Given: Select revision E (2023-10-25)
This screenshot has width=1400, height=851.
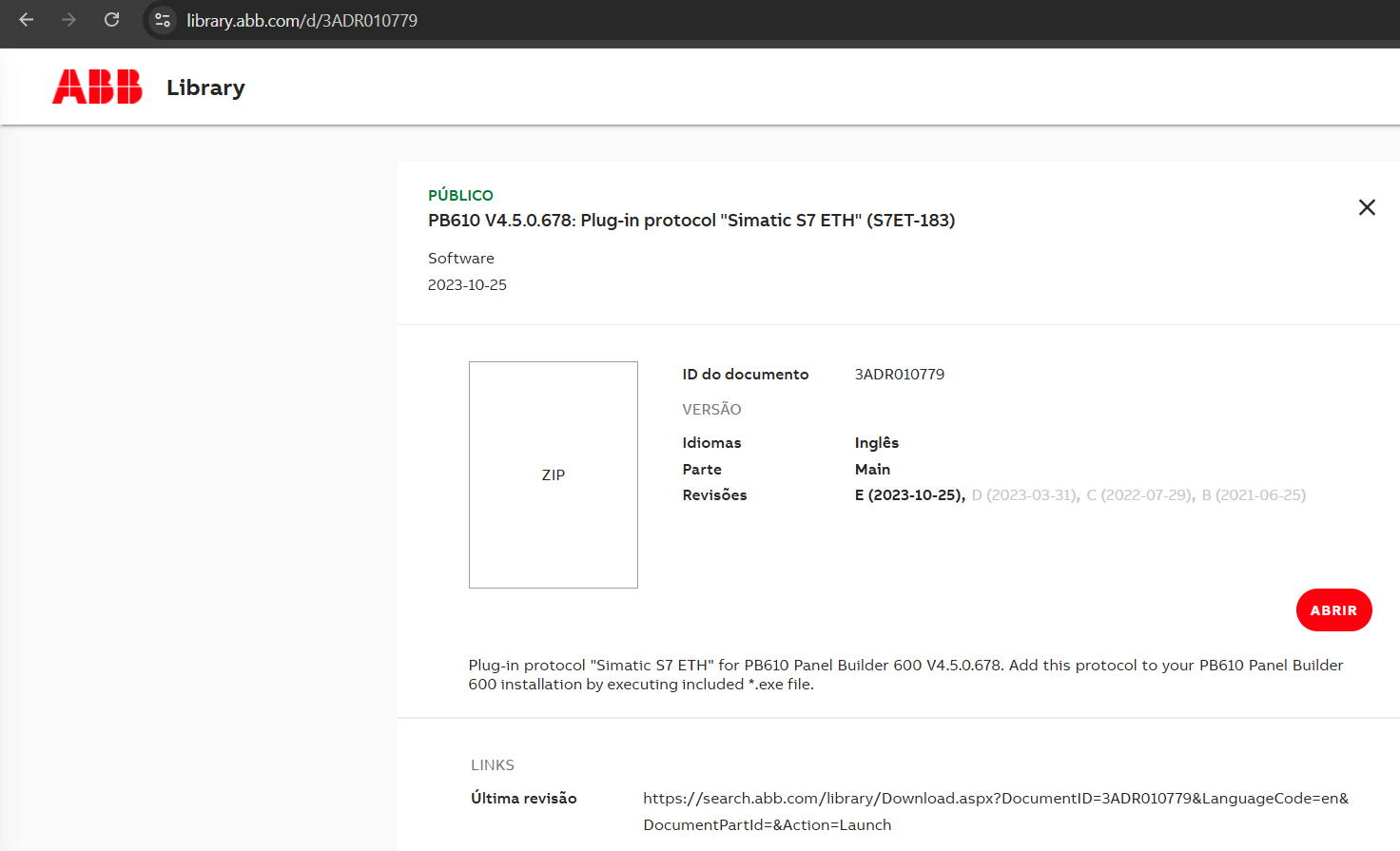Looking at the screenshot, I should (x=908, y=495).
